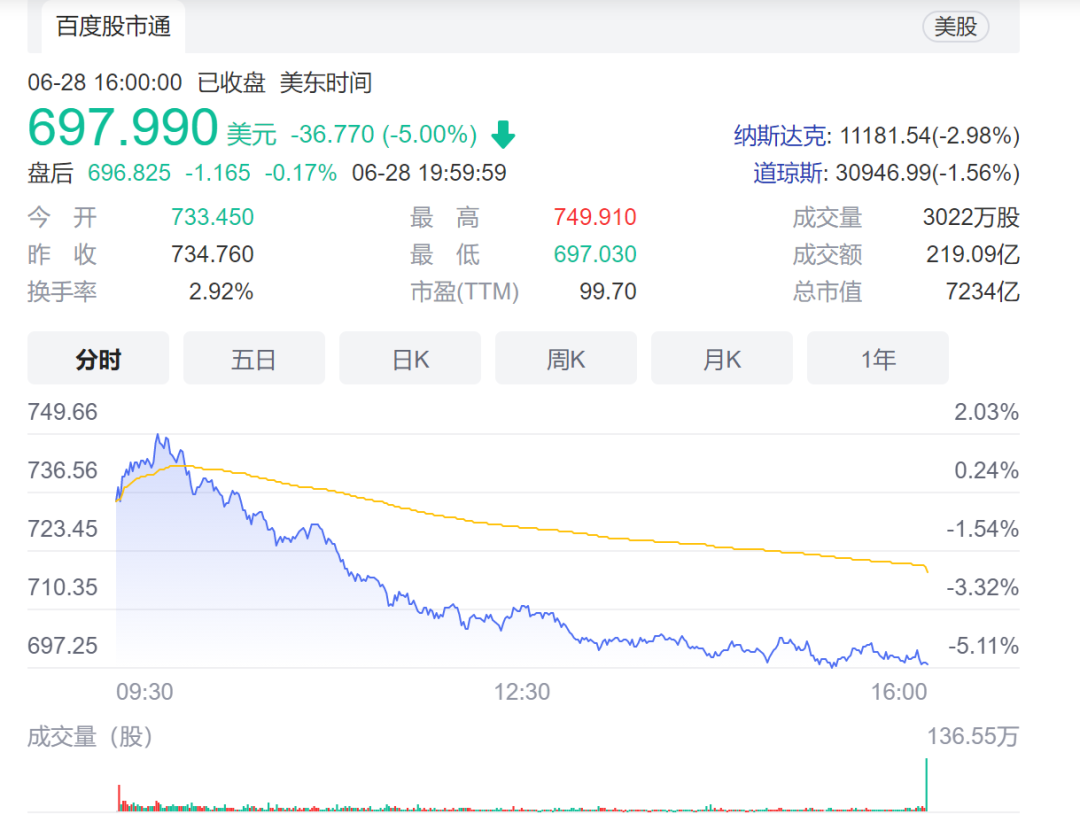Click the 723.45 price axis label
Image resolution: width=1080 pixels, height=830 pixels.
tap(63, 529)
